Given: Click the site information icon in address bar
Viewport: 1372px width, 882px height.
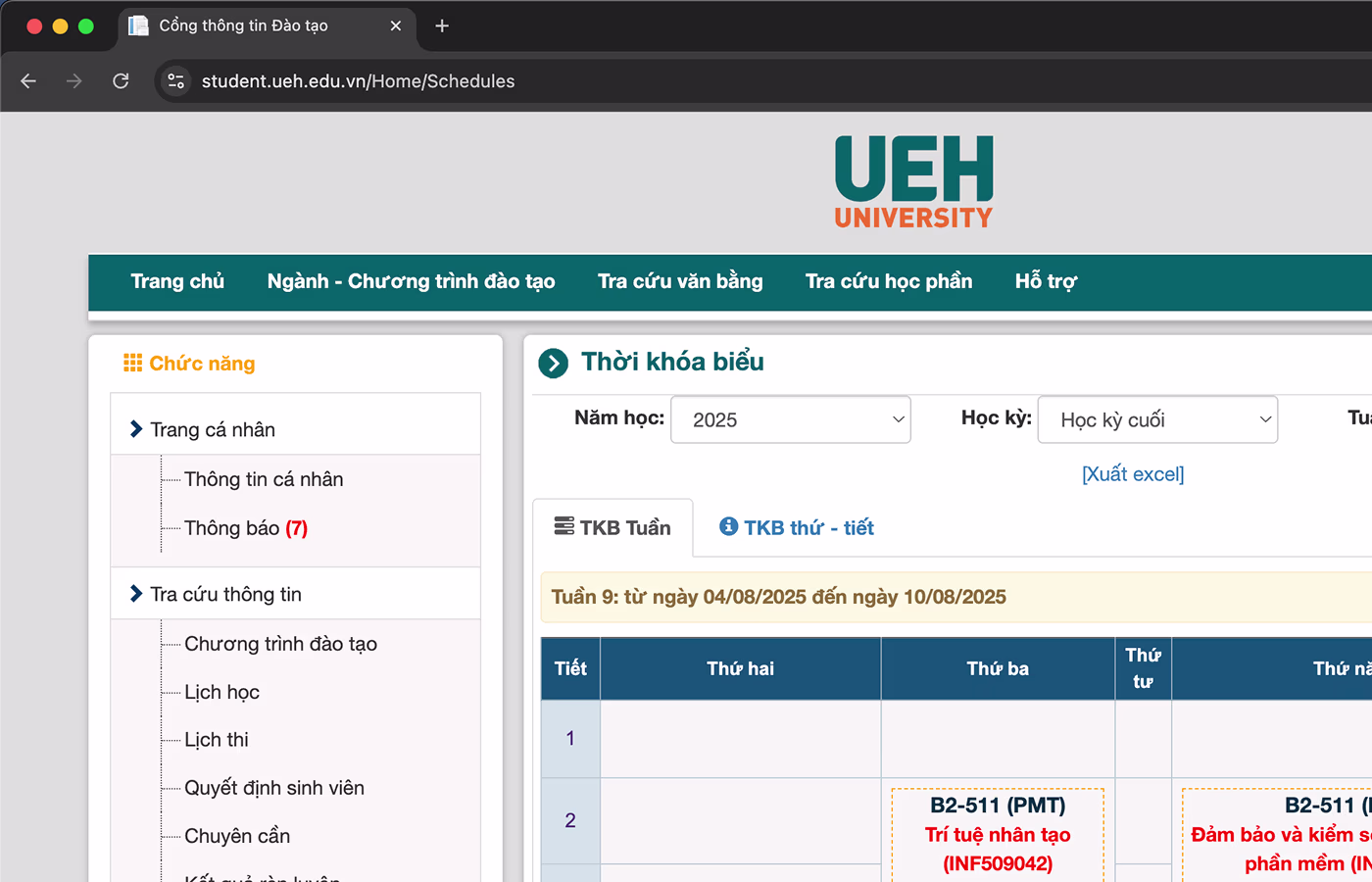Looking at the screenshot, I should [x=176, y=81].
